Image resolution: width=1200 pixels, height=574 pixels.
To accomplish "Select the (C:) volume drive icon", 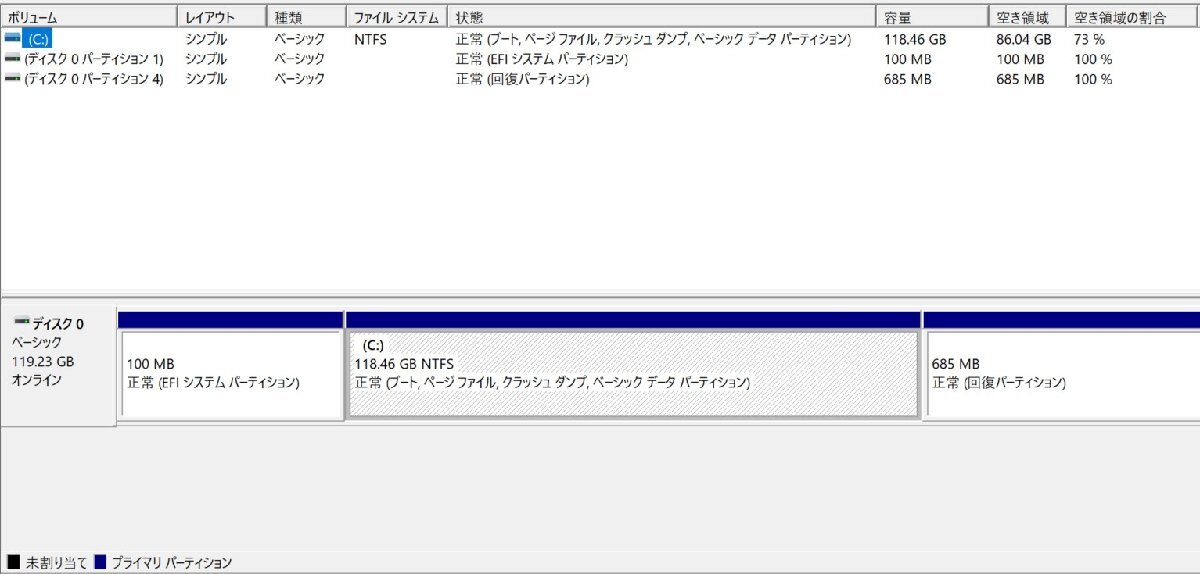I will click(x=12, y=39).
